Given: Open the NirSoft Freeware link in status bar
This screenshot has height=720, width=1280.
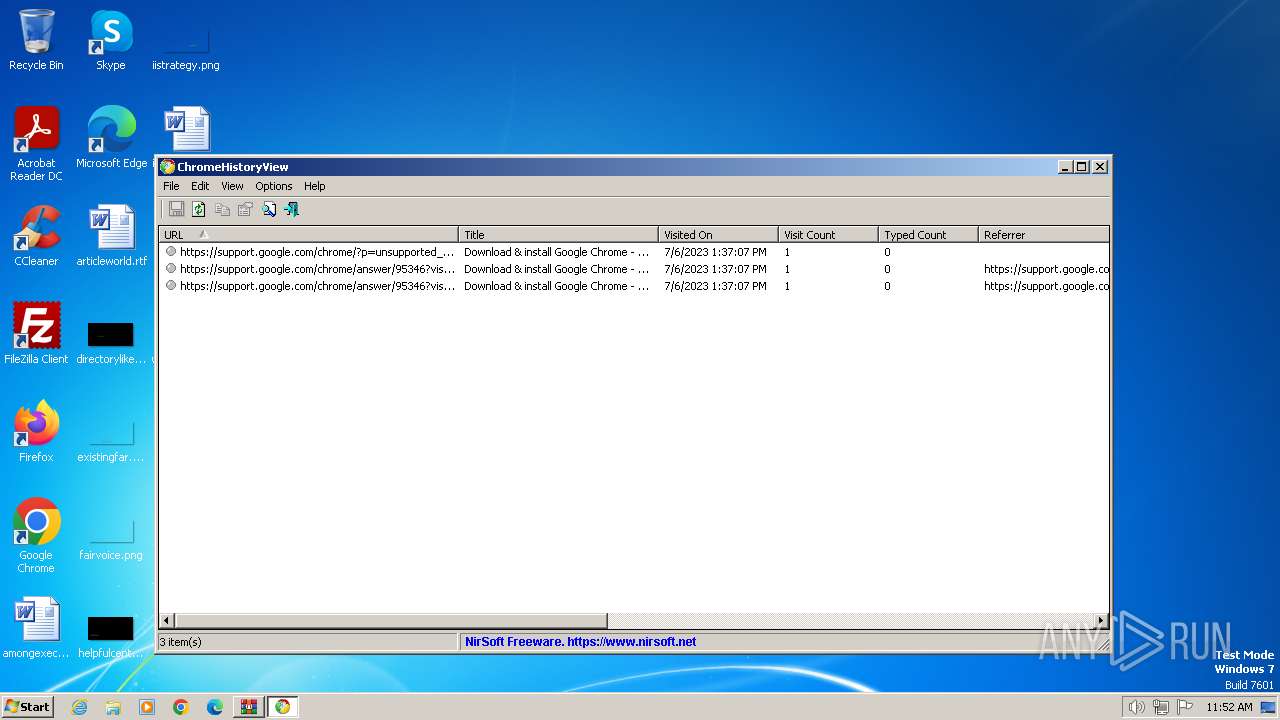Looking at the screenshot, I should (580, 642).
